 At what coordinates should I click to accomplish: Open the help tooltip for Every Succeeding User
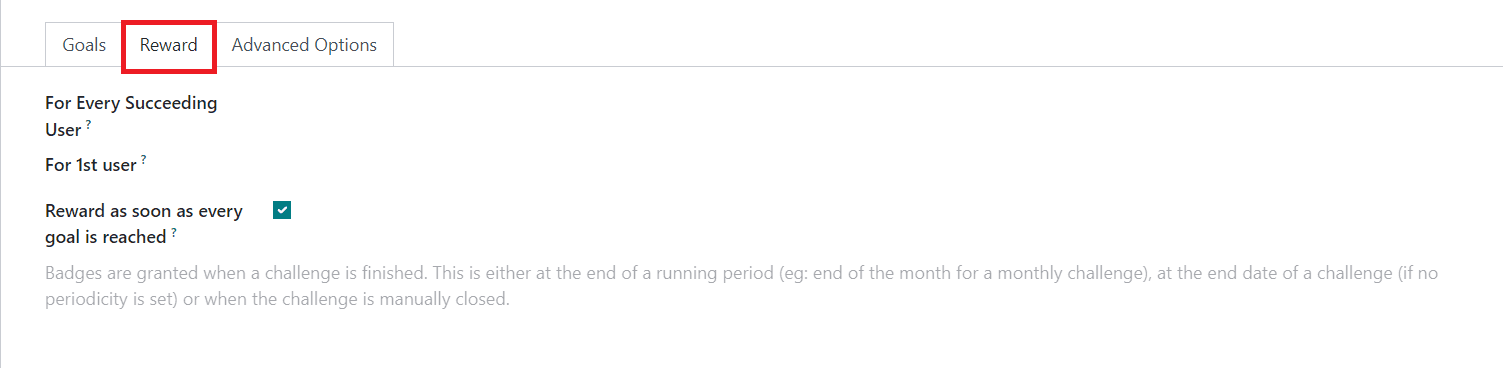click(x=88, y=125)
